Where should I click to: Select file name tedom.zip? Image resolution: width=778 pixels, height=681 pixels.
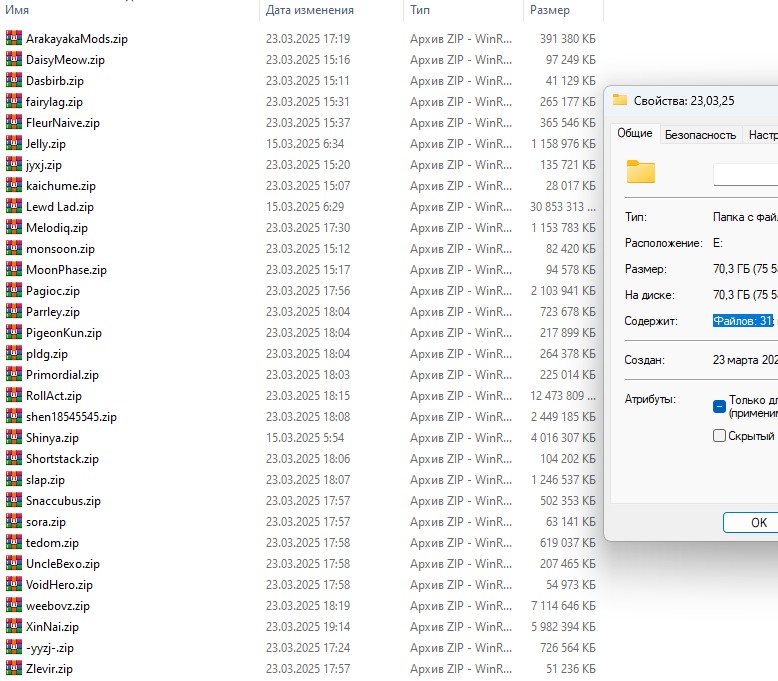[x=52, y=543]
